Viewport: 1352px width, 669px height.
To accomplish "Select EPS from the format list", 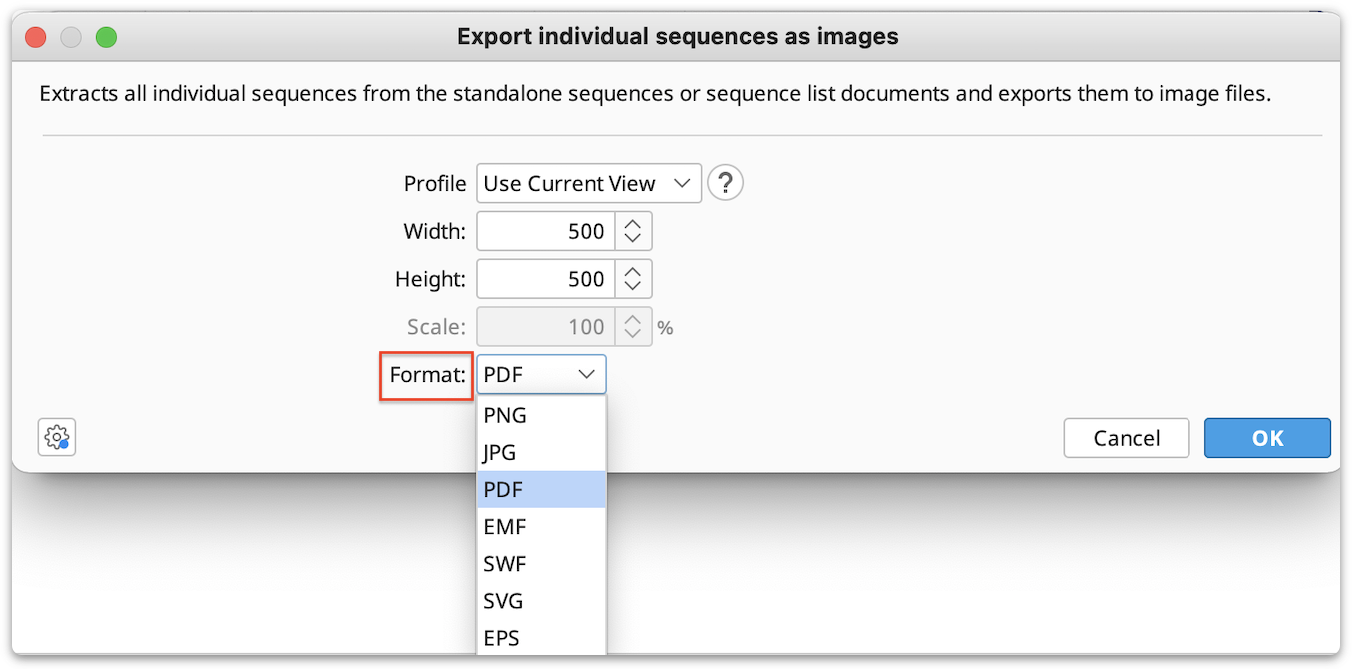I will (x=541, y=637).
